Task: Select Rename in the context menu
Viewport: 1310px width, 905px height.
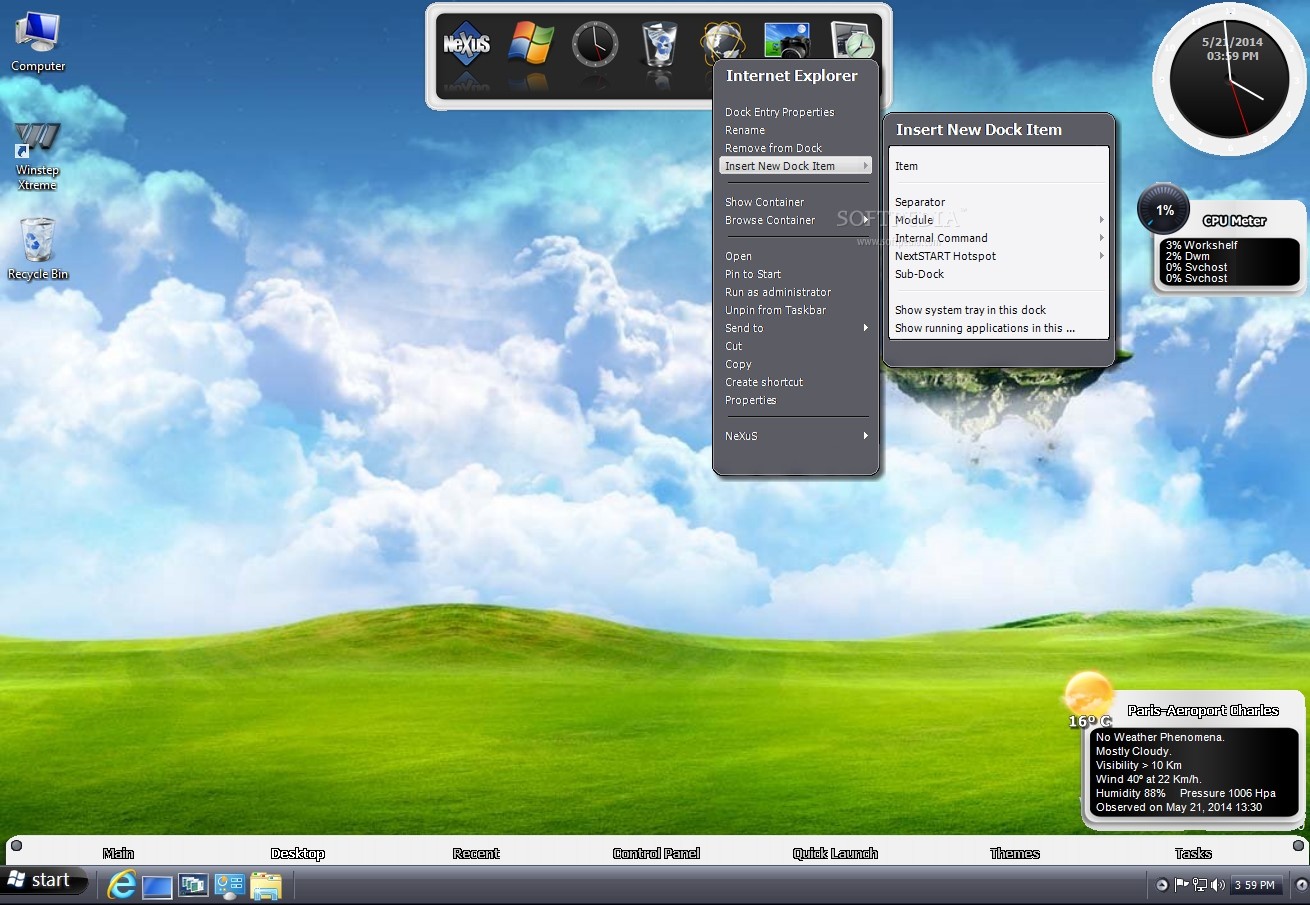Action: (795, 130)
